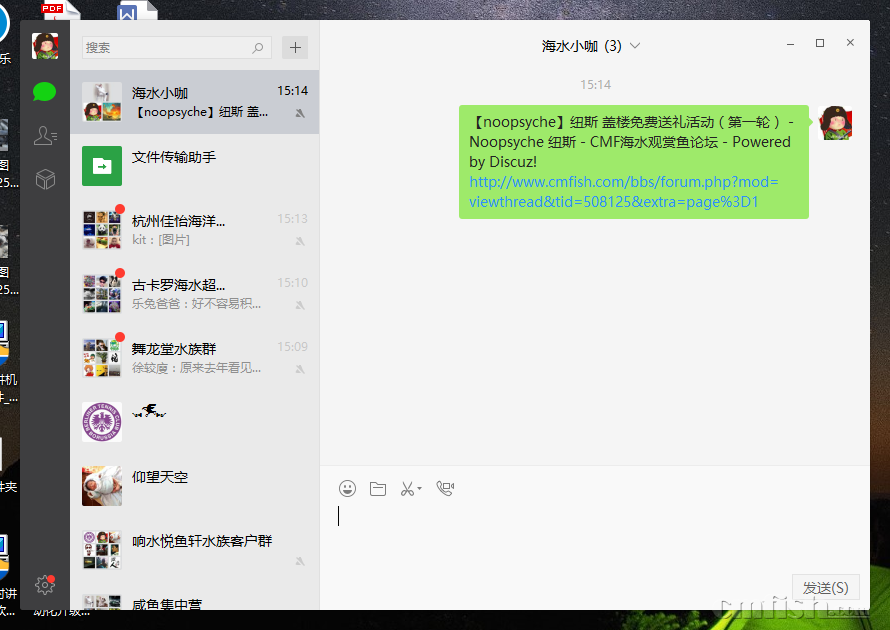Start a voice or video call
The height and width of the screenshot is (630, 890).
[x=445, y=489]
